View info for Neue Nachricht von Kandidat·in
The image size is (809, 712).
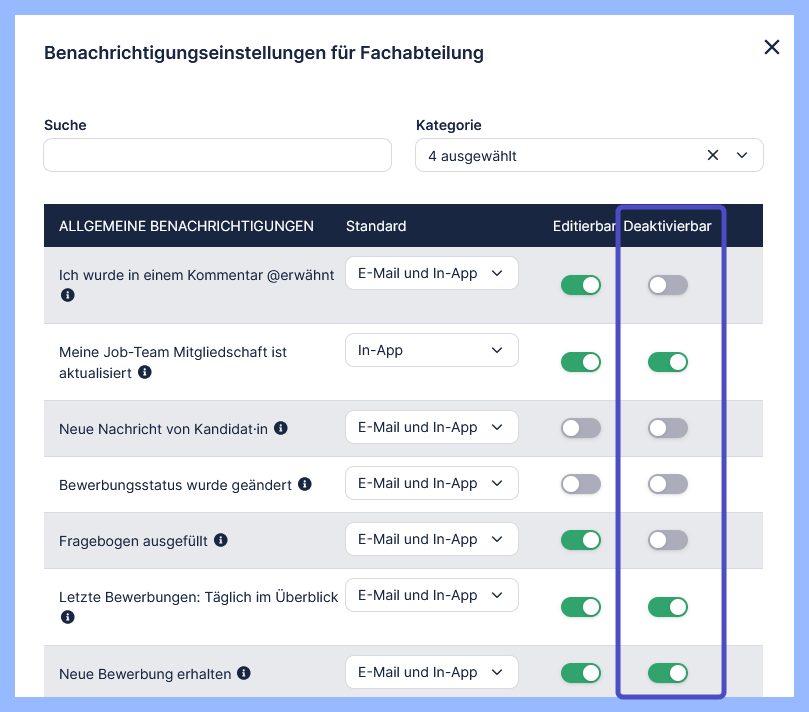[x=281, y=427]
